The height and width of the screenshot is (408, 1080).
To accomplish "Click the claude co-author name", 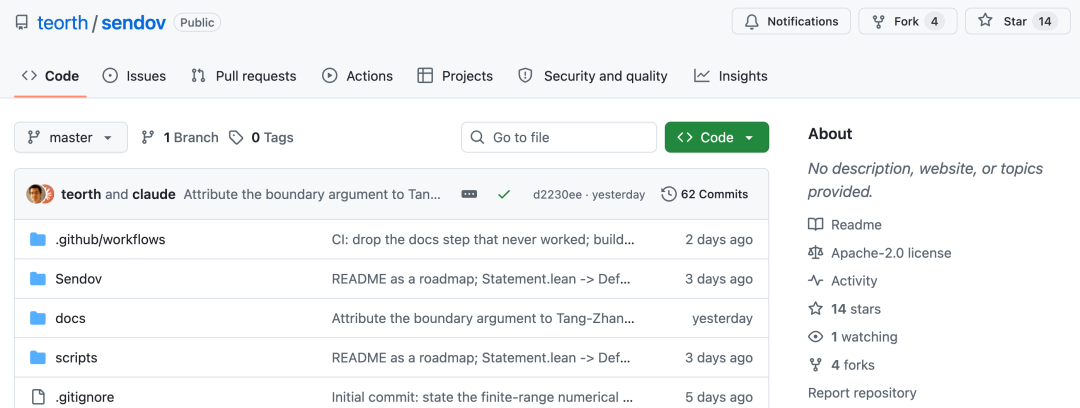I will [x=154, y=194].
